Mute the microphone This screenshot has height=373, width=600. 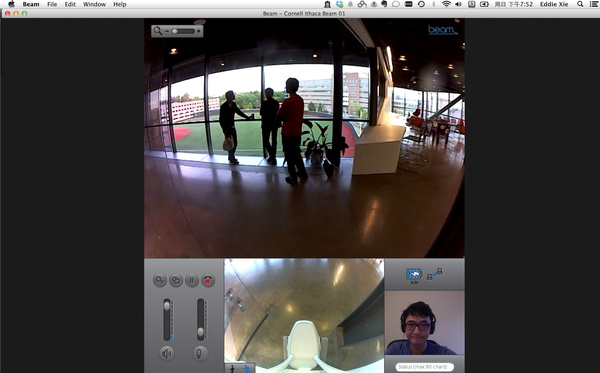pos(200,353)
